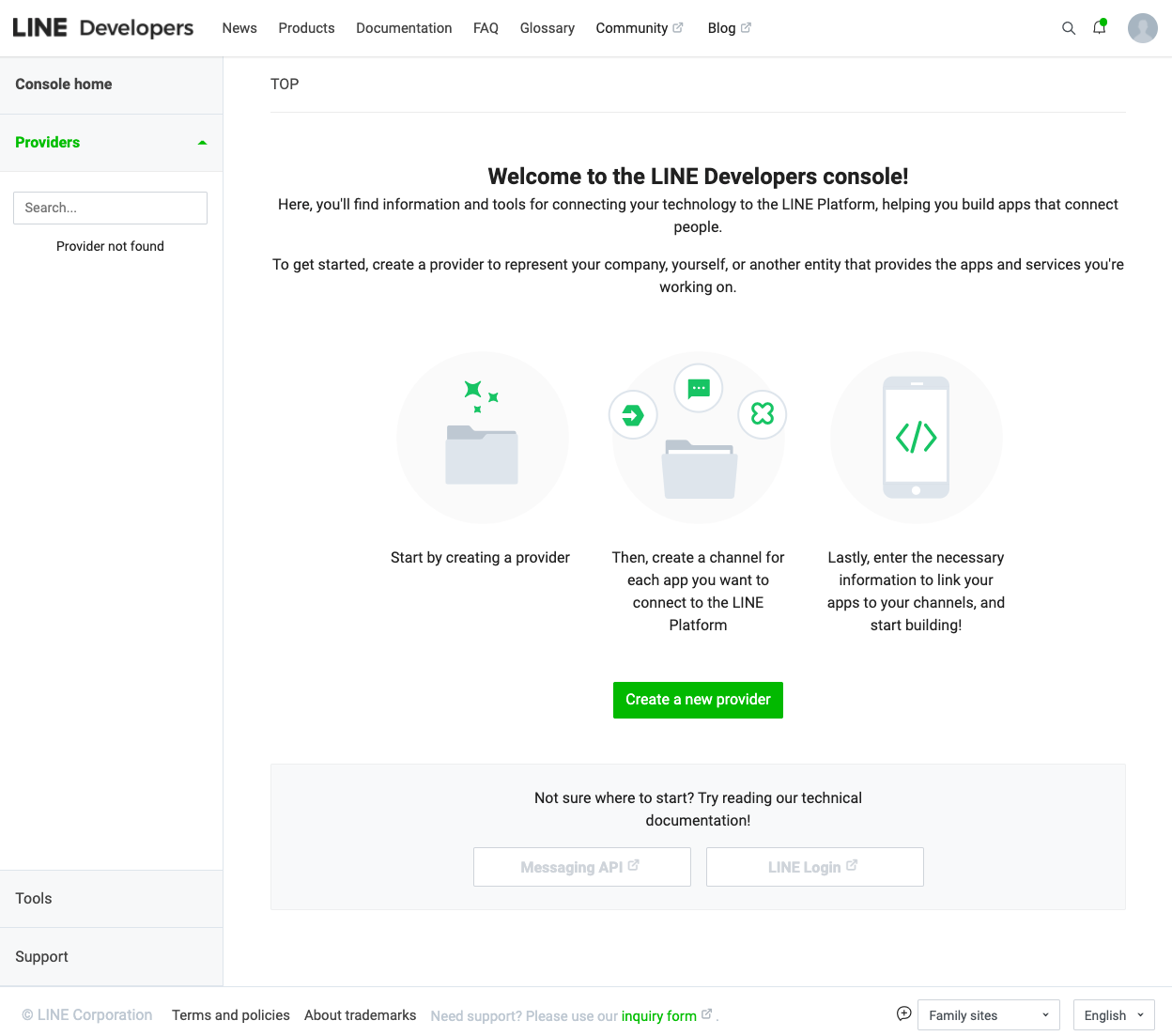Click the provider folder with sparkles illustration
The width and height of the screenshot is (1172, 1036).
pos(482,438)
